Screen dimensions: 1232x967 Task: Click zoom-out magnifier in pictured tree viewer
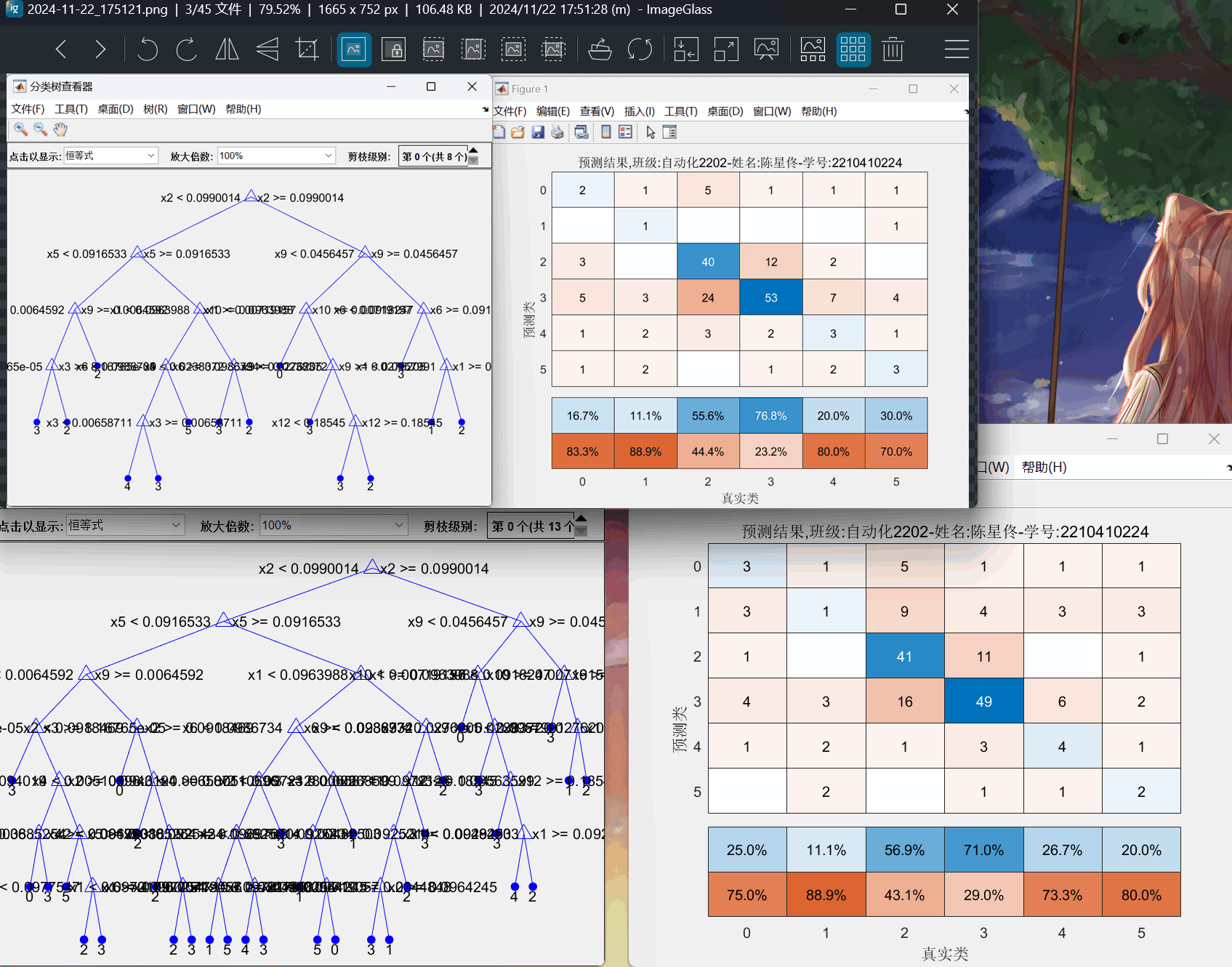(41, 129)
